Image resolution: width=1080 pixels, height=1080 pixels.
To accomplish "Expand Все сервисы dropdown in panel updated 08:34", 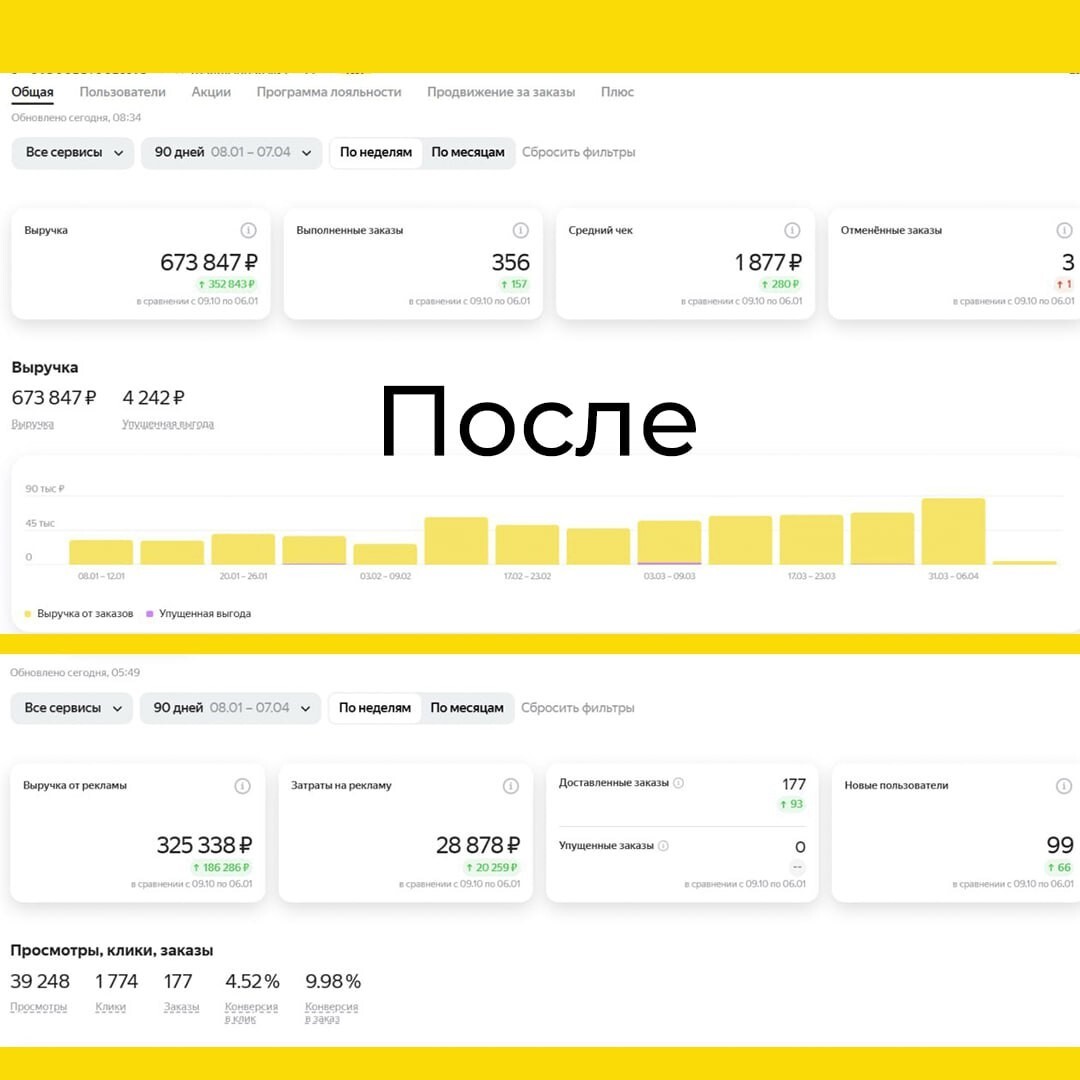I will click(73, 152).
